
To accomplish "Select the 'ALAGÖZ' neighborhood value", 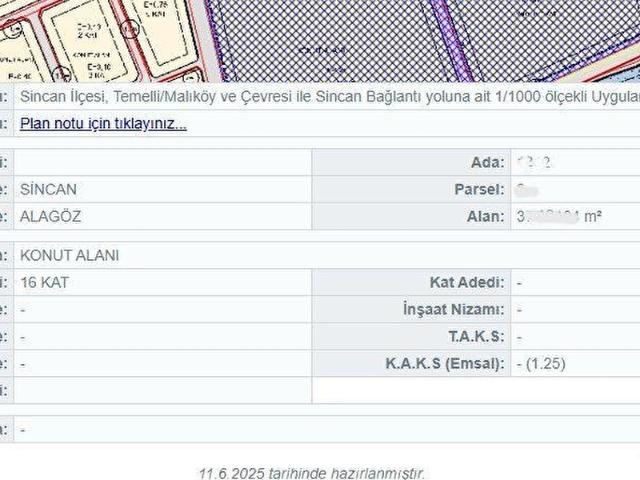I will (51, 216).
